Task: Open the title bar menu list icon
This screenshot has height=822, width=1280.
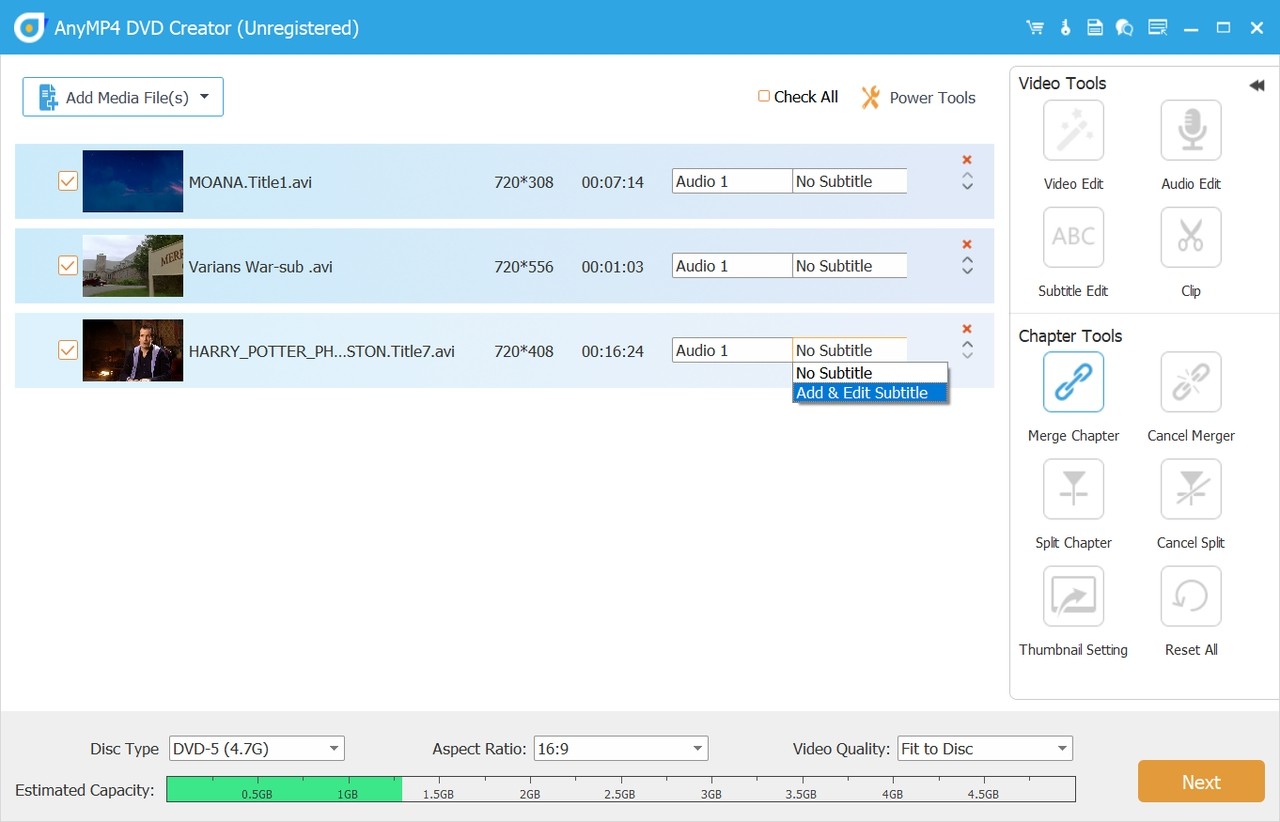Action: pos(1158,28)
